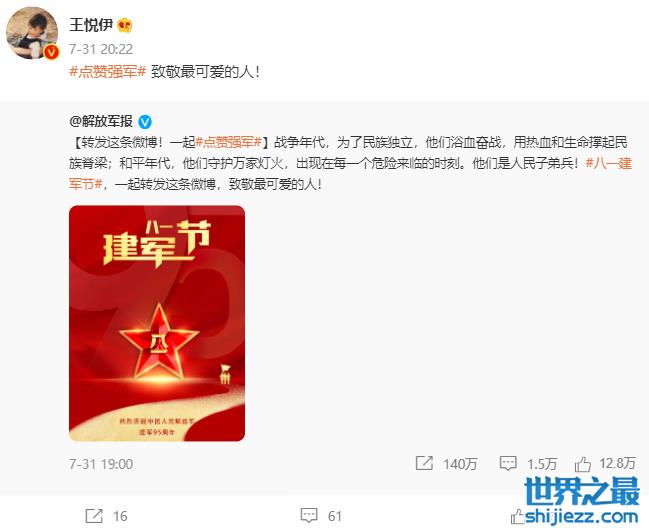
Task: Open 王悦伊's profile avatar
Action: tap(32, 33)
